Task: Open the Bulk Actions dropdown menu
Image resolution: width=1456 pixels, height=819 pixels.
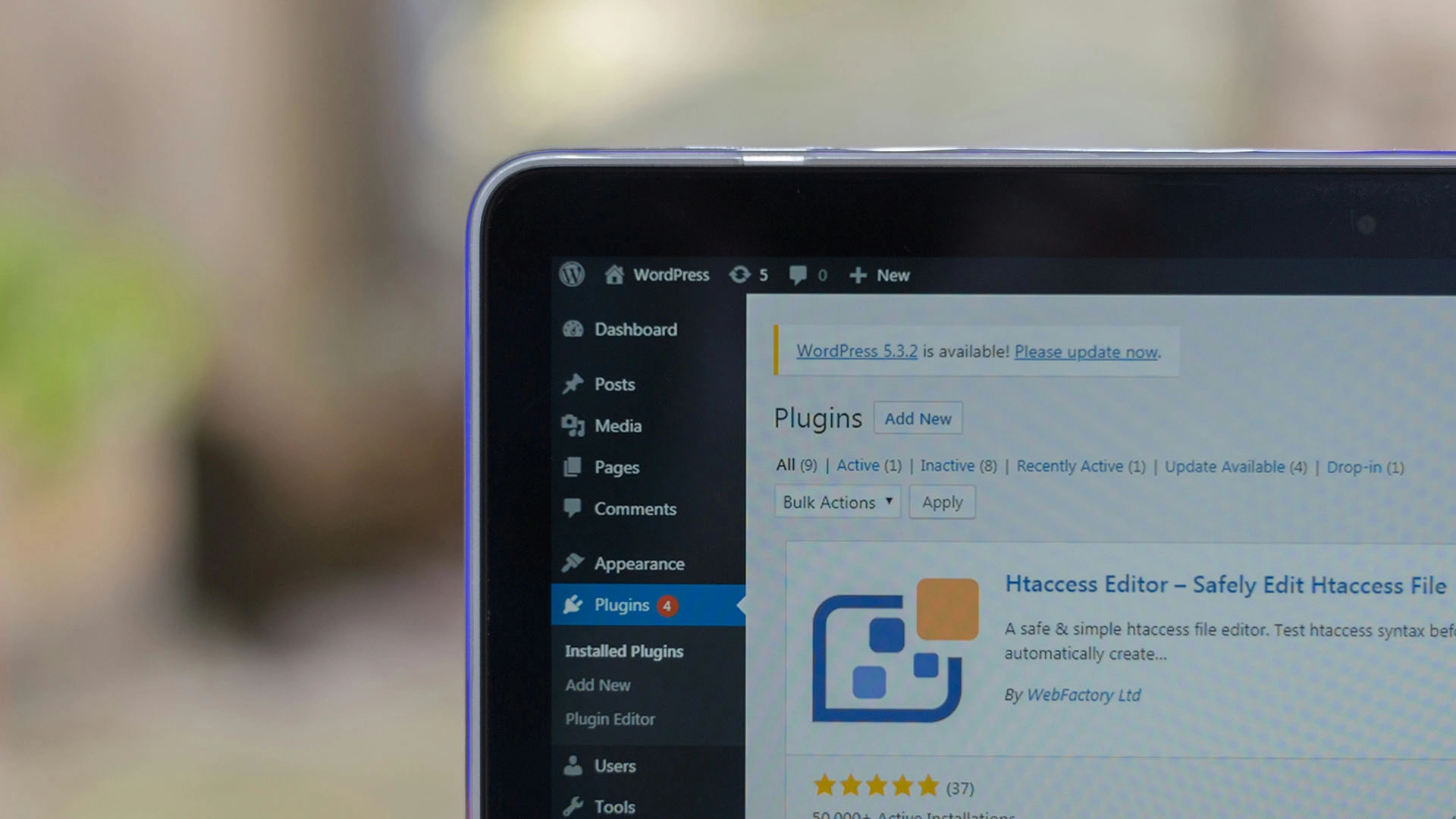Action: (835, 502)
